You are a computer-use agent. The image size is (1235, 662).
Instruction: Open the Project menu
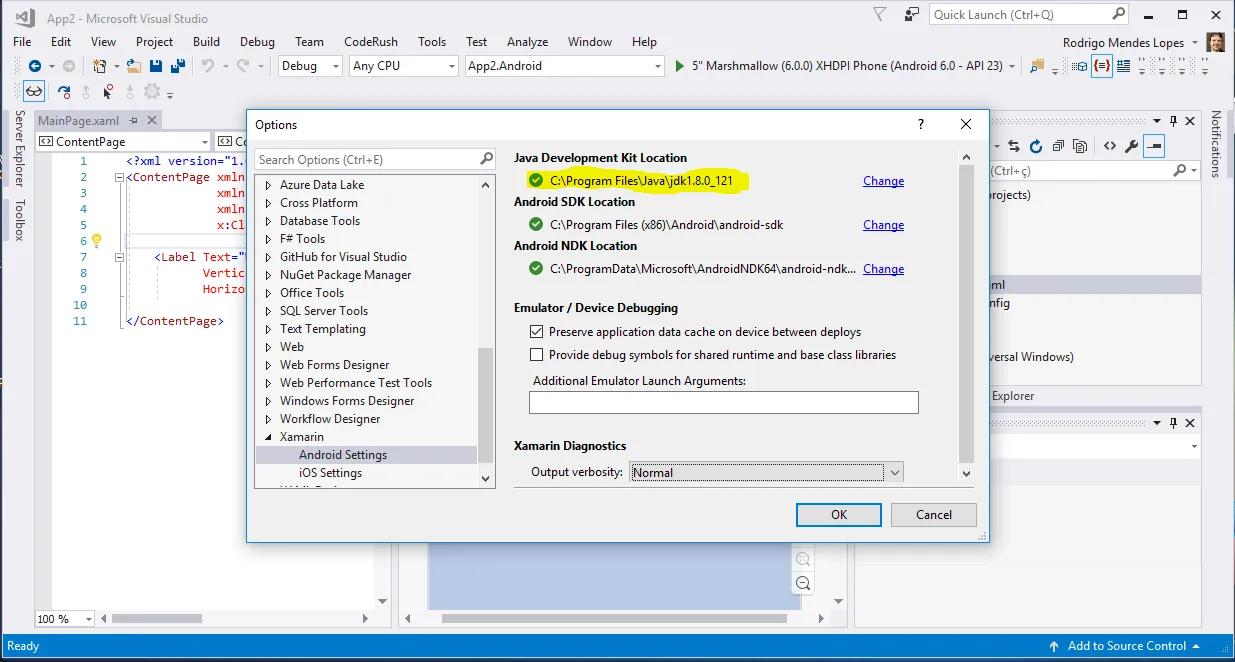pos(154,42)
